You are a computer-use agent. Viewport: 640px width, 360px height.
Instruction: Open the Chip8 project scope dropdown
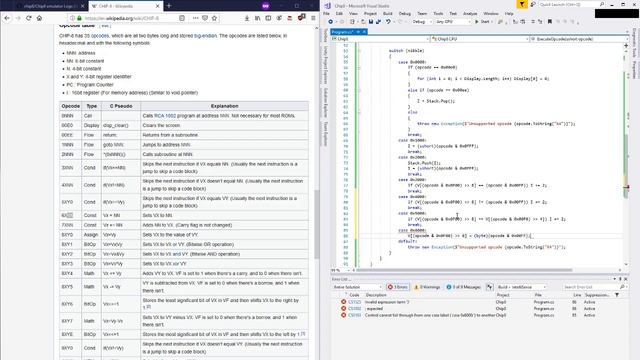tap(380, 39)
